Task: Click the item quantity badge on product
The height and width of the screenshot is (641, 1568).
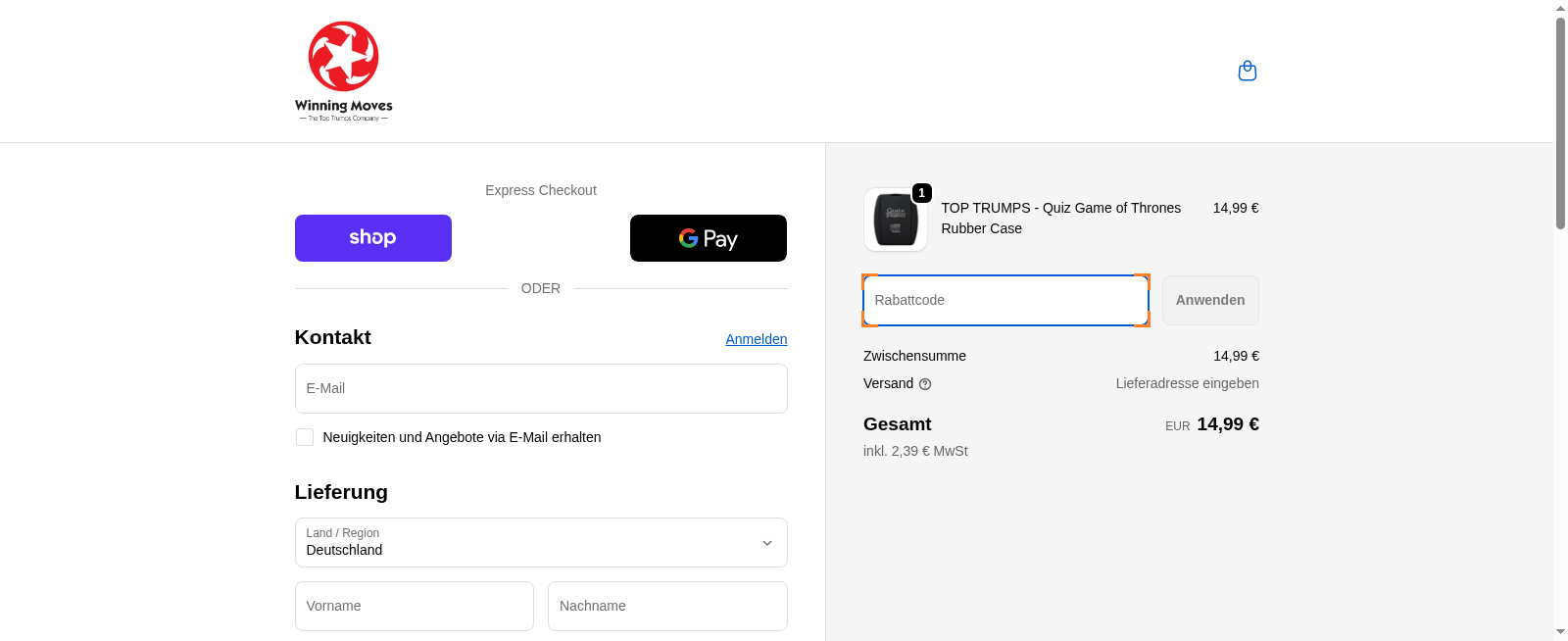Action: coord(921,193)
